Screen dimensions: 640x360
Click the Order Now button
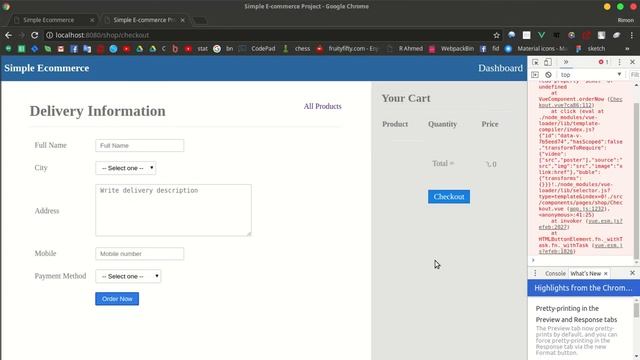tap(117, 299)
